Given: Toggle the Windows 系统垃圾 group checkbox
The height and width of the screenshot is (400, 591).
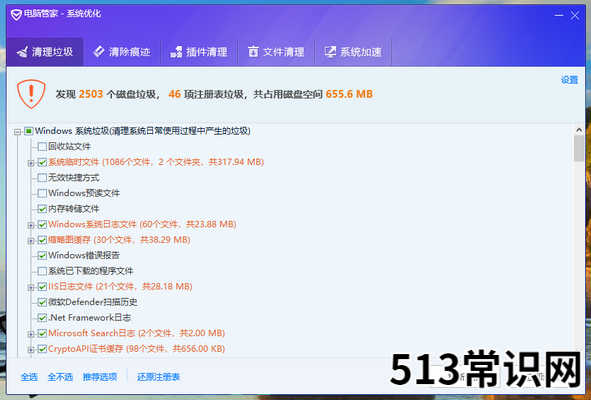Looking at the screenshot, I should pyautogui.click(x=29, y=131).
